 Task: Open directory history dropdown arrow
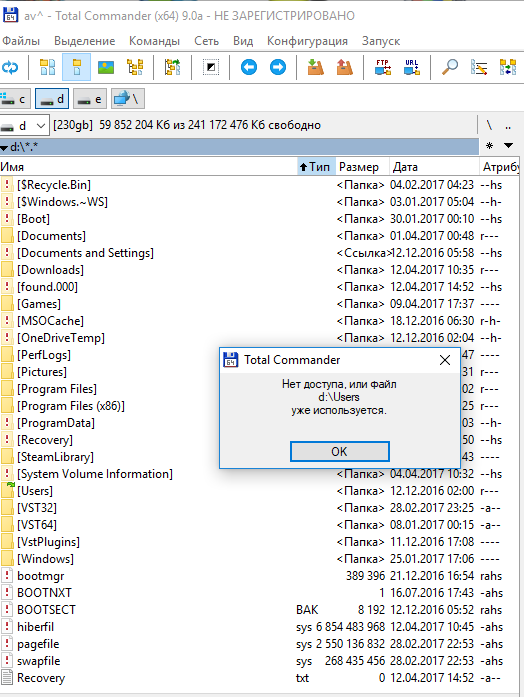coord(508,145)
